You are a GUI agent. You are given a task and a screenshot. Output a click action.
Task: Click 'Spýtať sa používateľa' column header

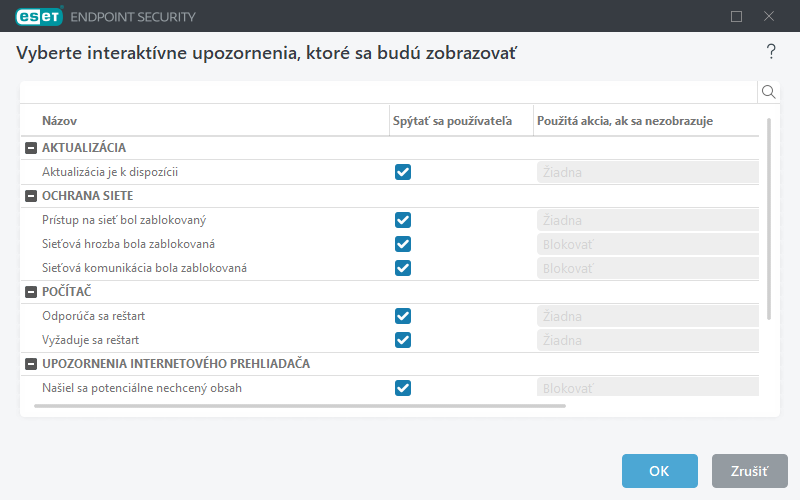click(452, 121)
